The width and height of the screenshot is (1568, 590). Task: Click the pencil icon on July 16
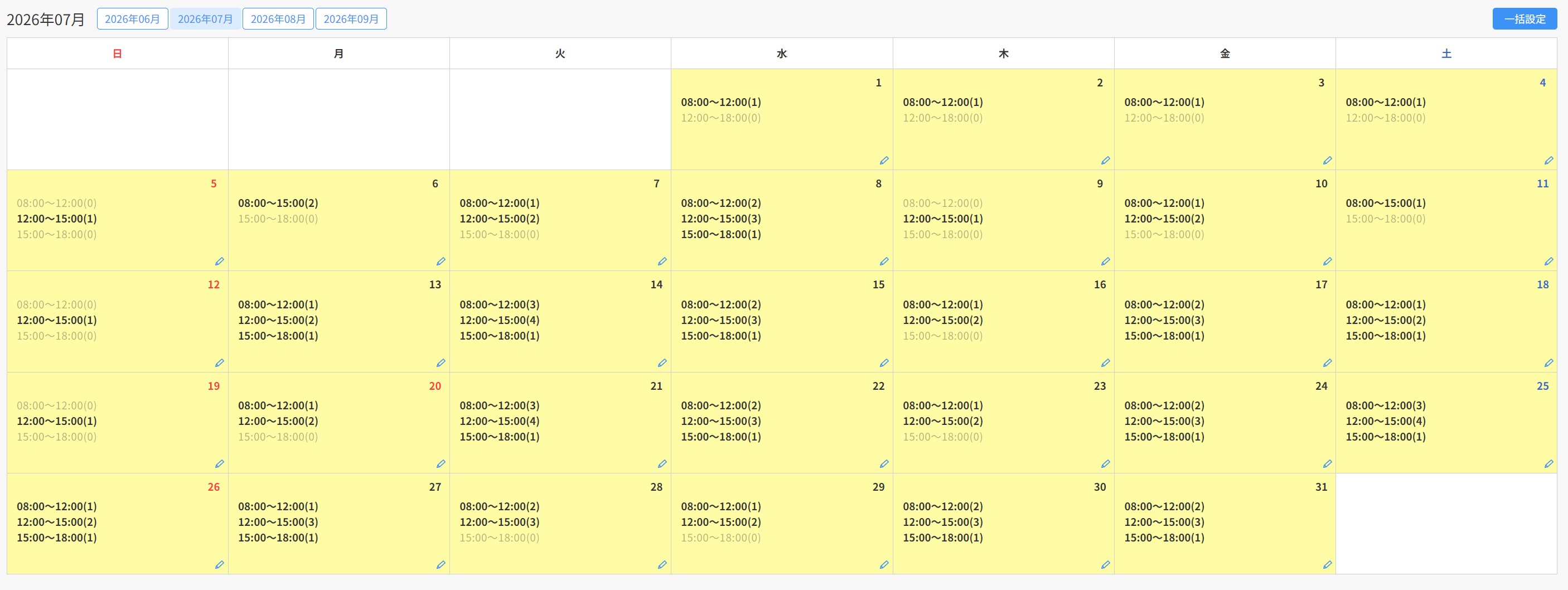click(1105, 363)
